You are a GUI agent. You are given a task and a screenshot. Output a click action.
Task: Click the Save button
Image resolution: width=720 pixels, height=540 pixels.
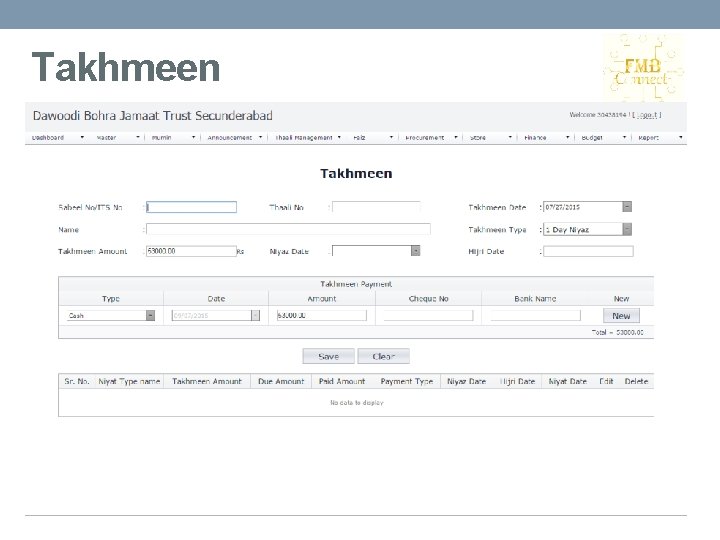coord(328,356)
